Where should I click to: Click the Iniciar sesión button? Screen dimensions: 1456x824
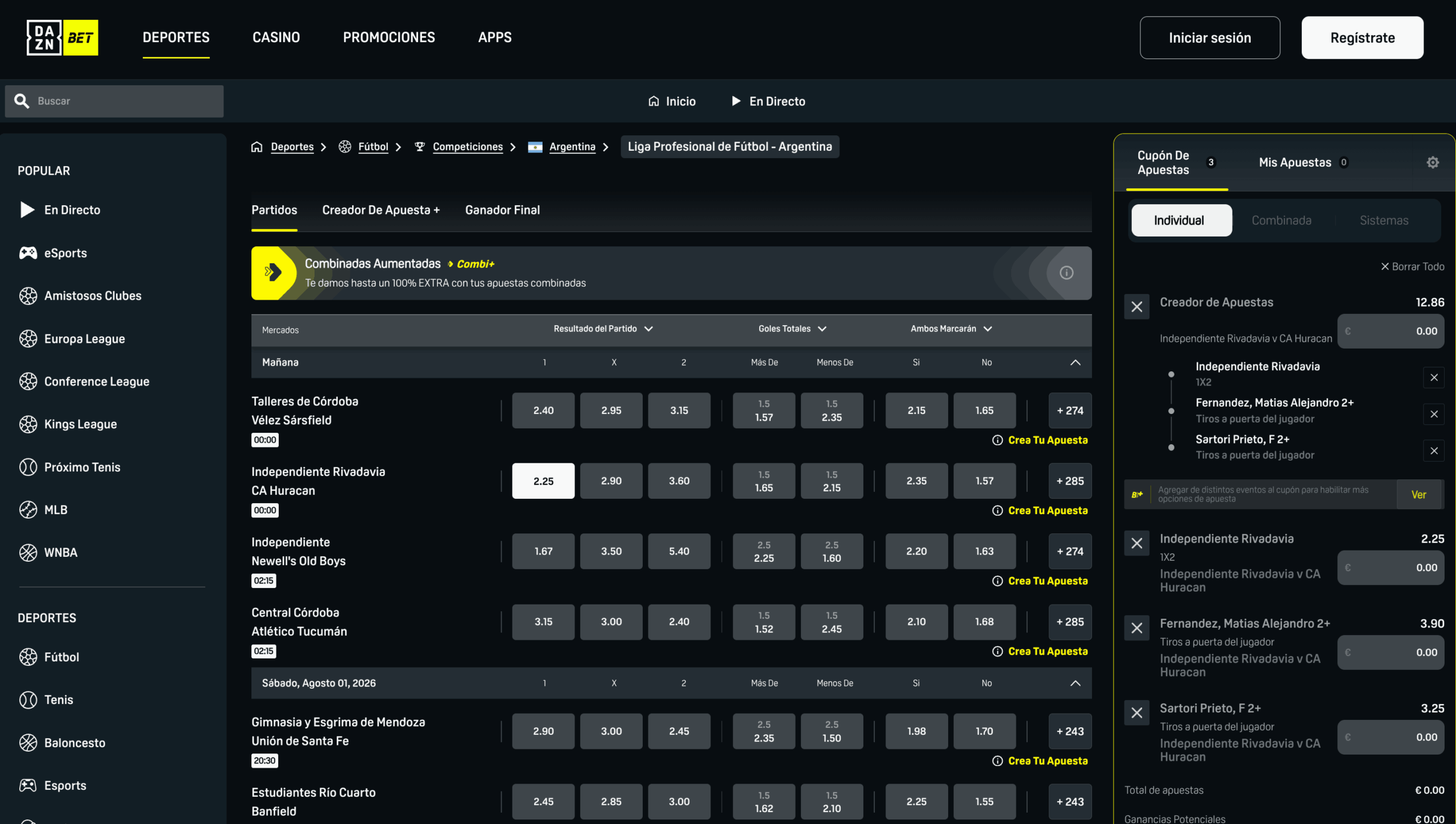point(1210,38)
